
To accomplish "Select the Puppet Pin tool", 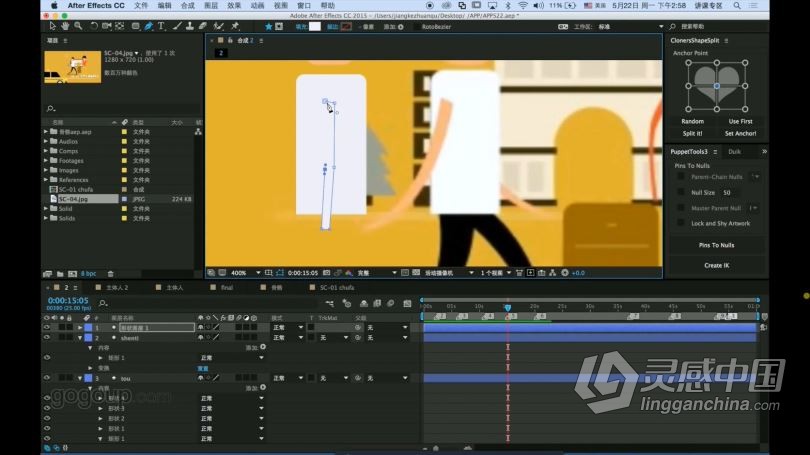I will tap(235, 26).
